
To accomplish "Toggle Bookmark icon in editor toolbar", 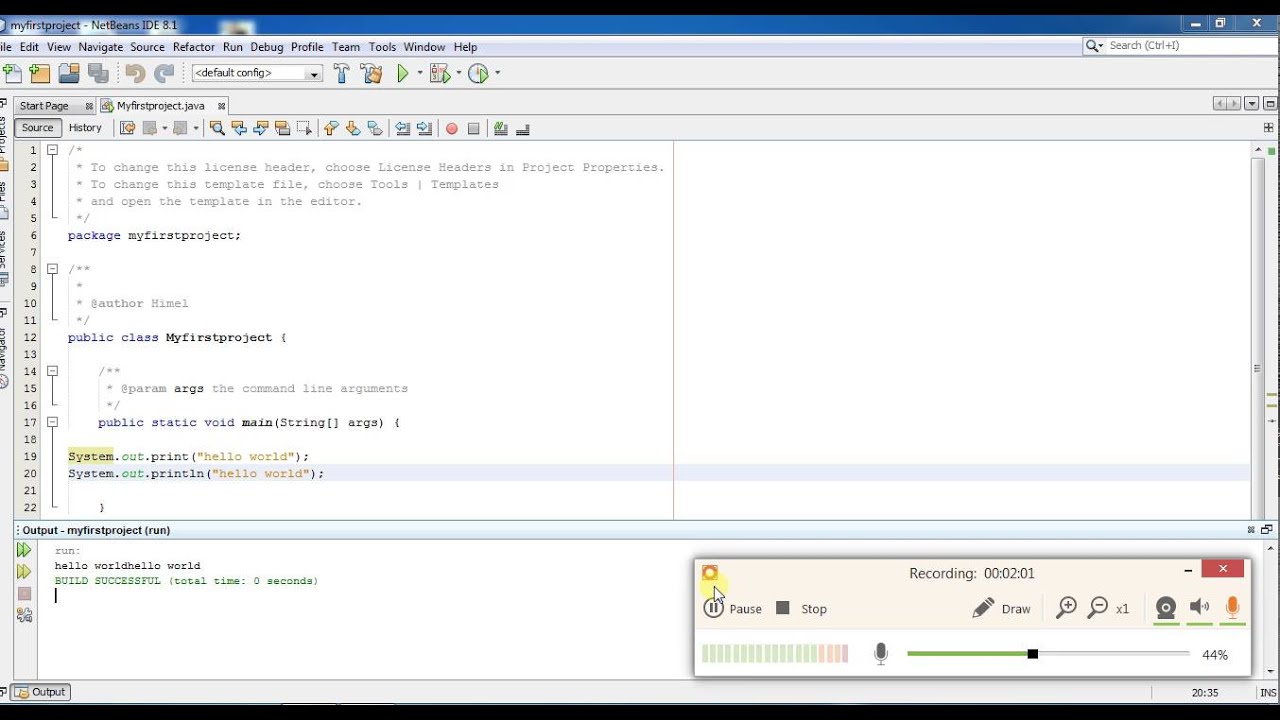I will (375, 128).
